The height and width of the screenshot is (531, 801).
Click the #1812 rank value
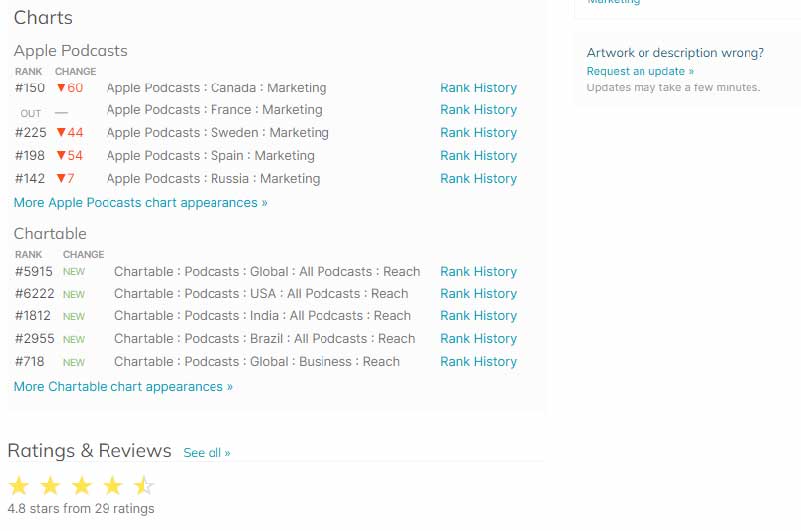coord(33,316)
